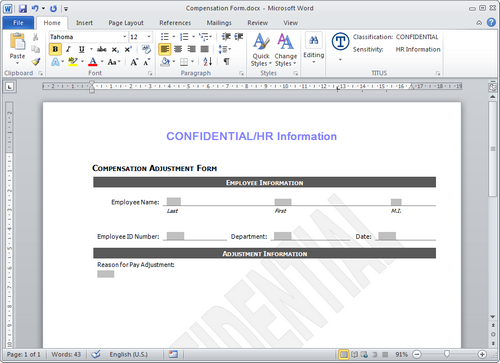The width and height of the screenshot is (500, 363).
Task: Click the Employee Name Last field
Action: click(174, 201)
